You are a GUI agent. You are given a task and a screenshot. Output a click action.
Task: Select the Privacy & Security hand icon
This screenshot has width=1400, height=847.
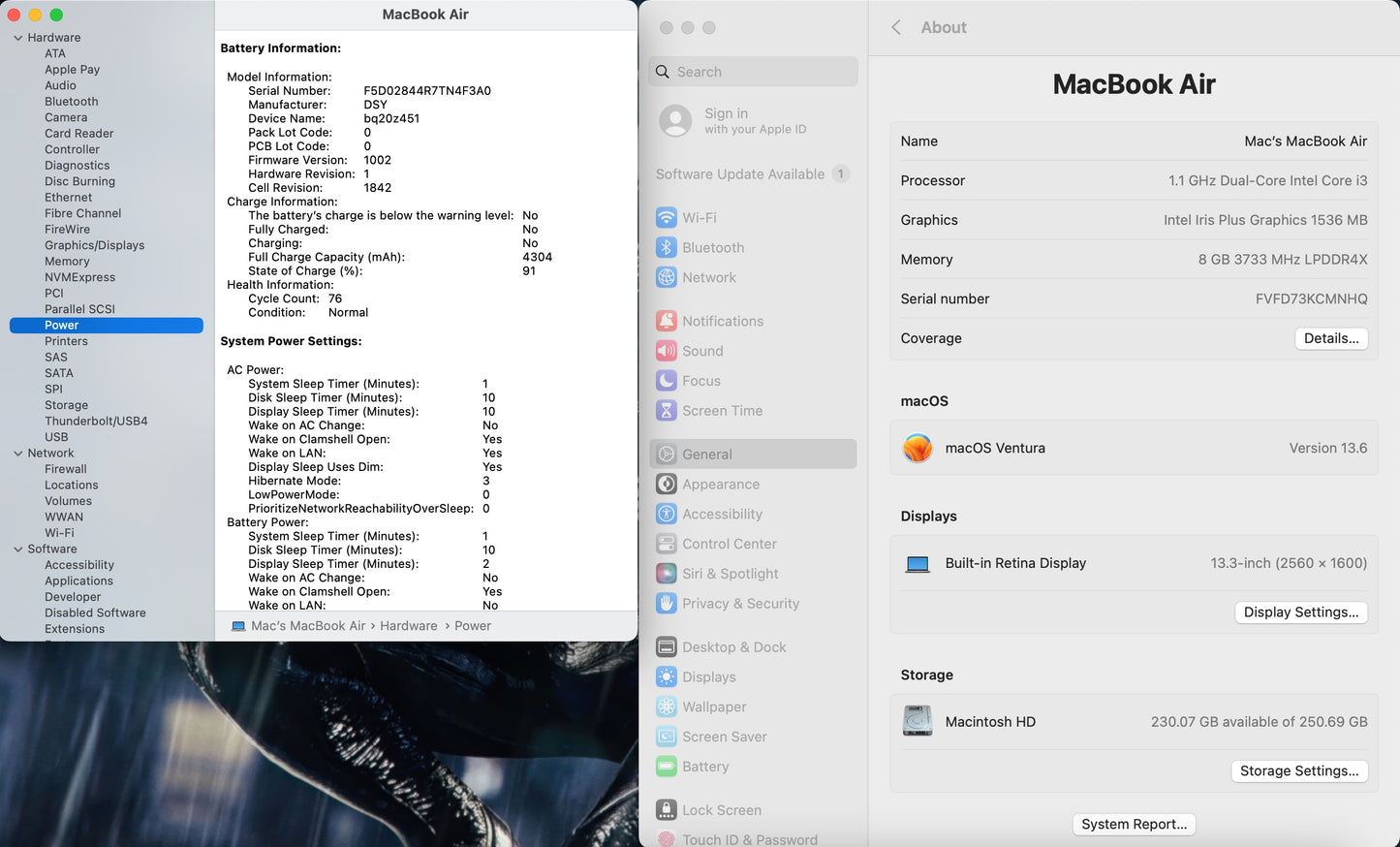(x=667, y=604)
